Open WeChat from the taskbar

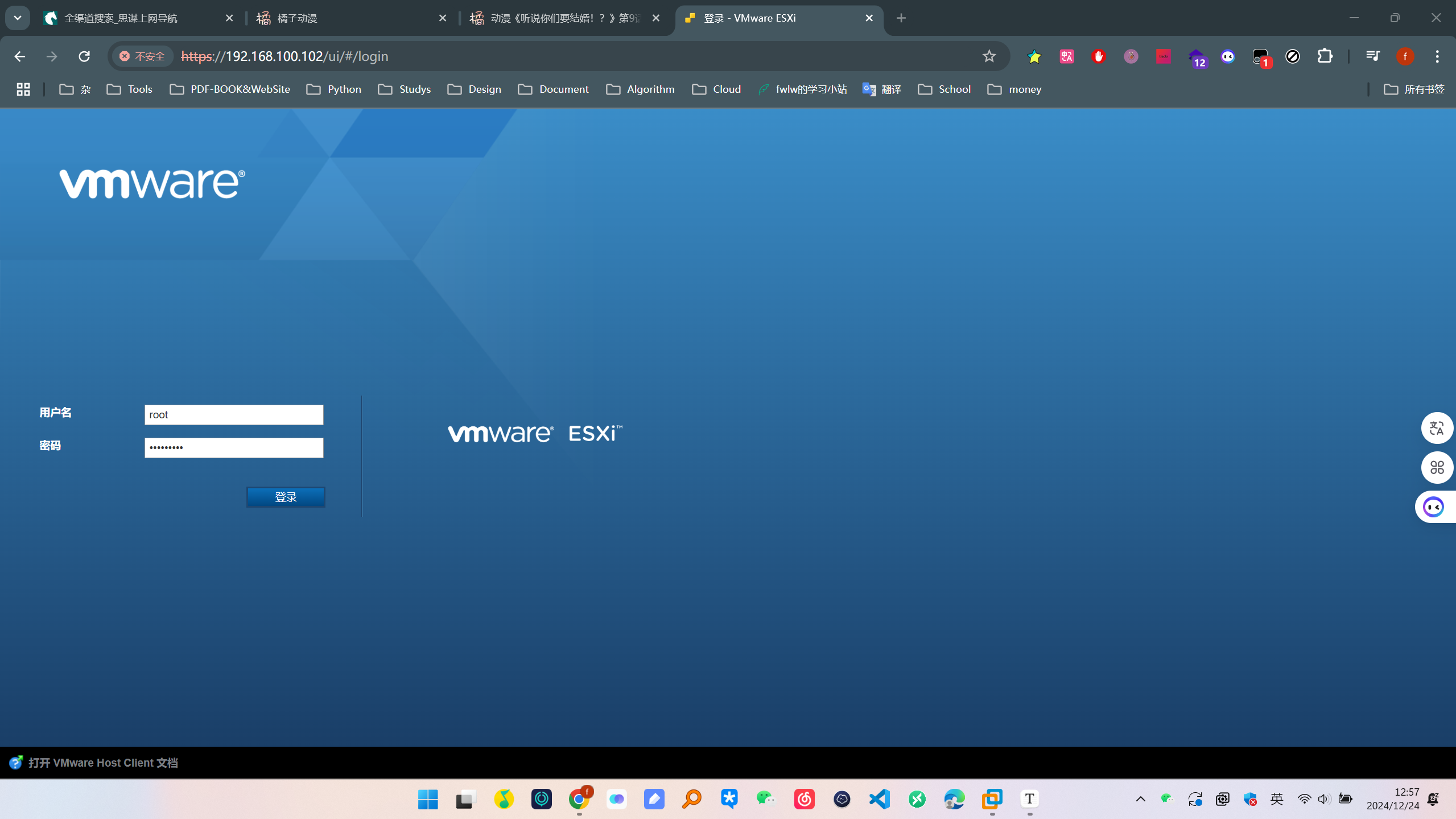coord(766,799)
